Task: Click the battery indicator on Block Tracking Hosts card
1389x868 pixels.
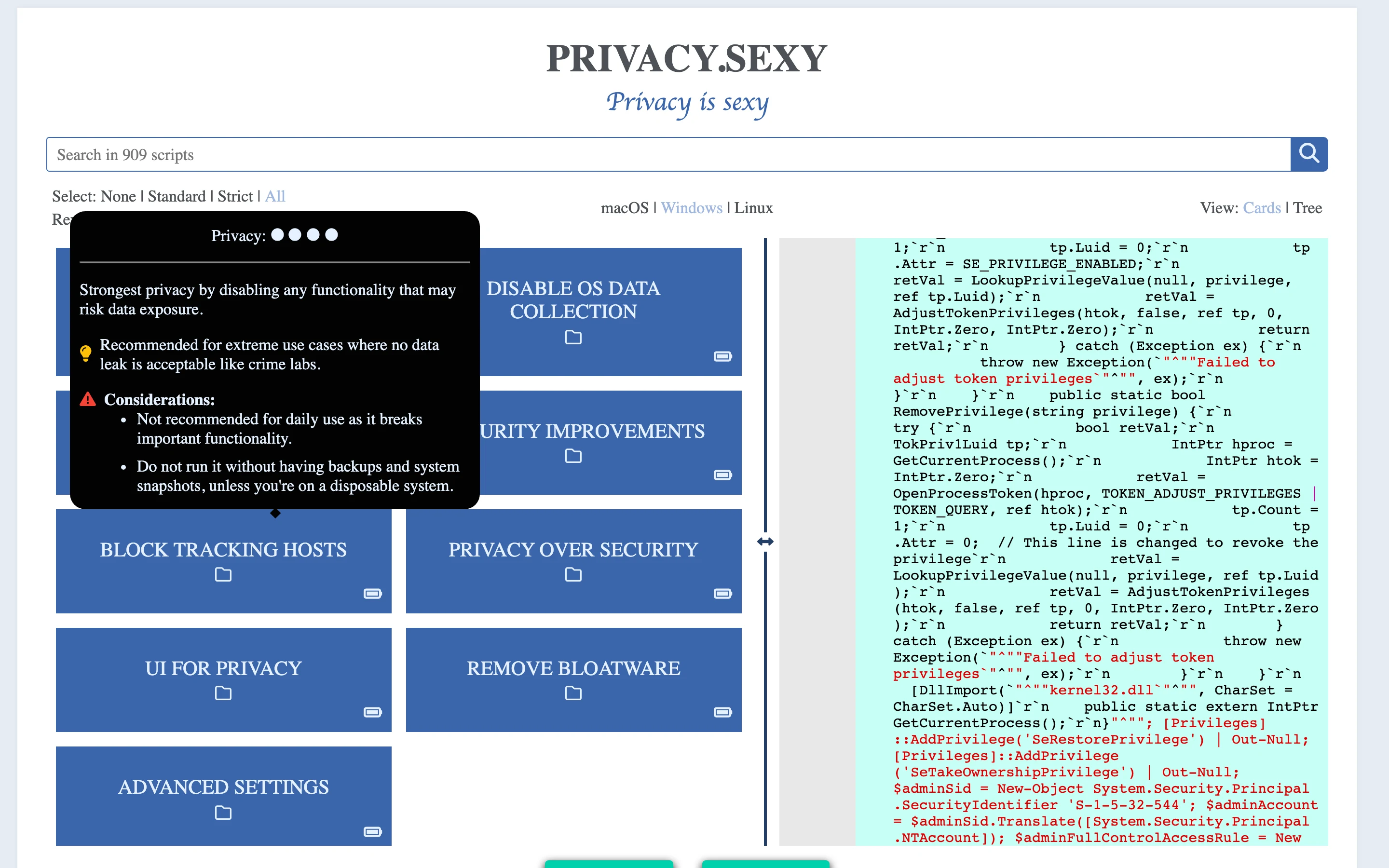Action: (372, 594)
